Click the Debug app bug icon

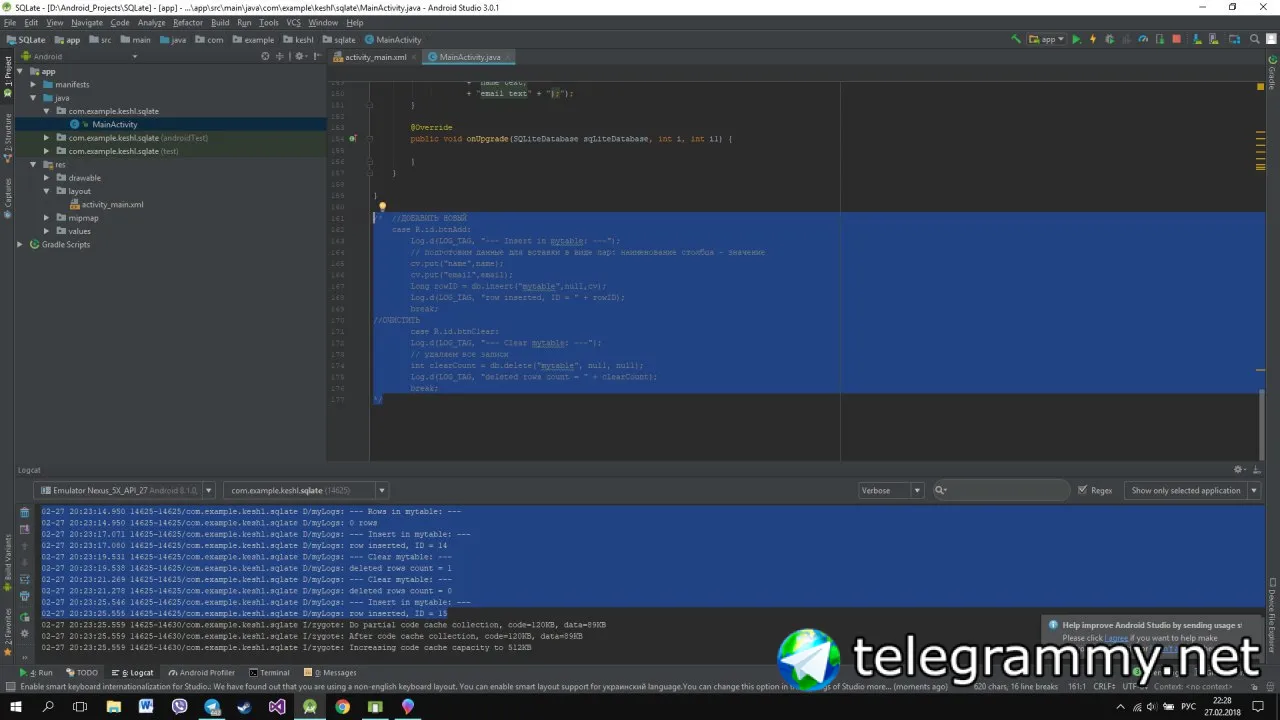point(1109,40)
